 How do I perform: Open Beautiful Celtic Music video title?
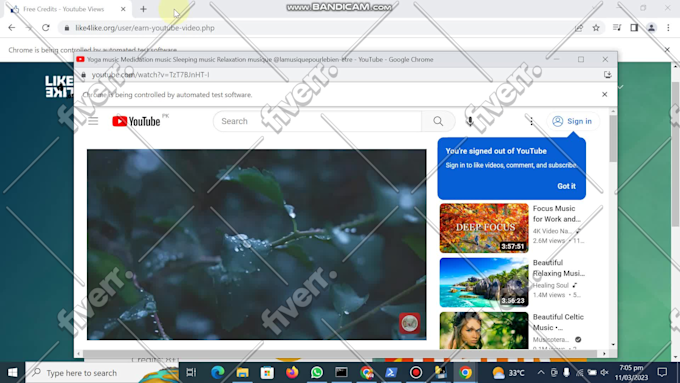click(x=558, y=322)
